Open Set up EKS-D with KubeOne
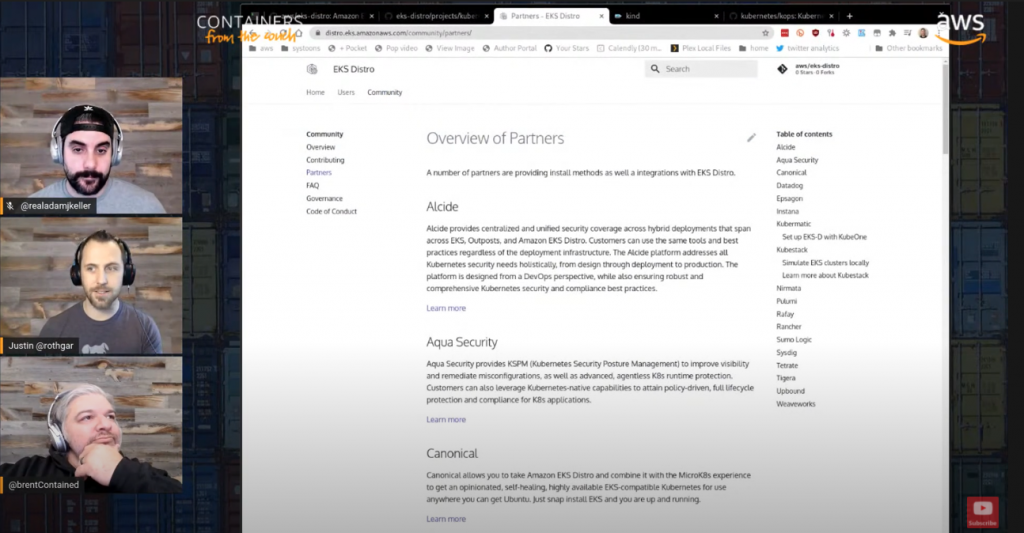 tap(825, 237)
